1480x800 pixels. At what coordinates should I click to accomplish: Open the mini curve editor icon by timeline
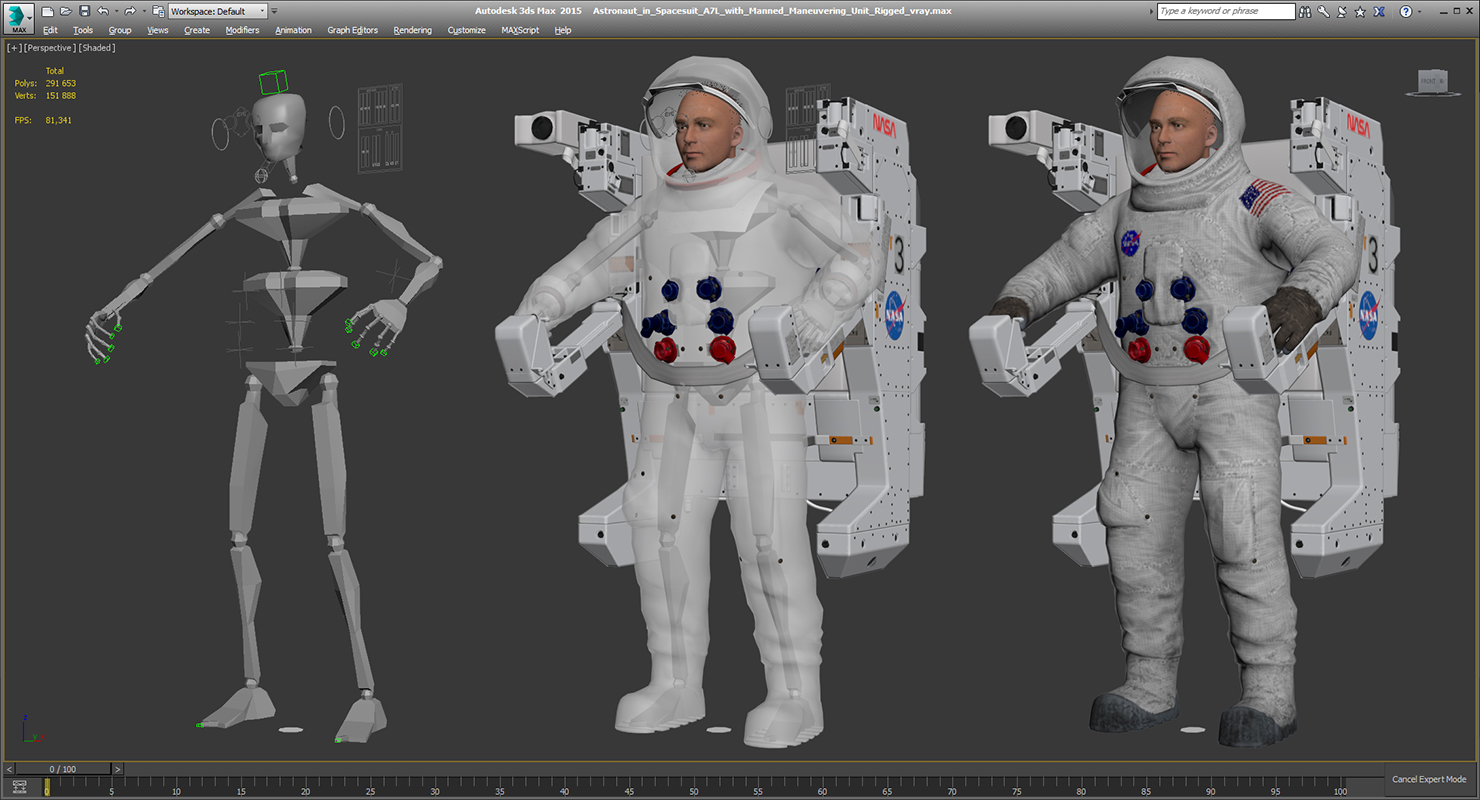point(19,787)
